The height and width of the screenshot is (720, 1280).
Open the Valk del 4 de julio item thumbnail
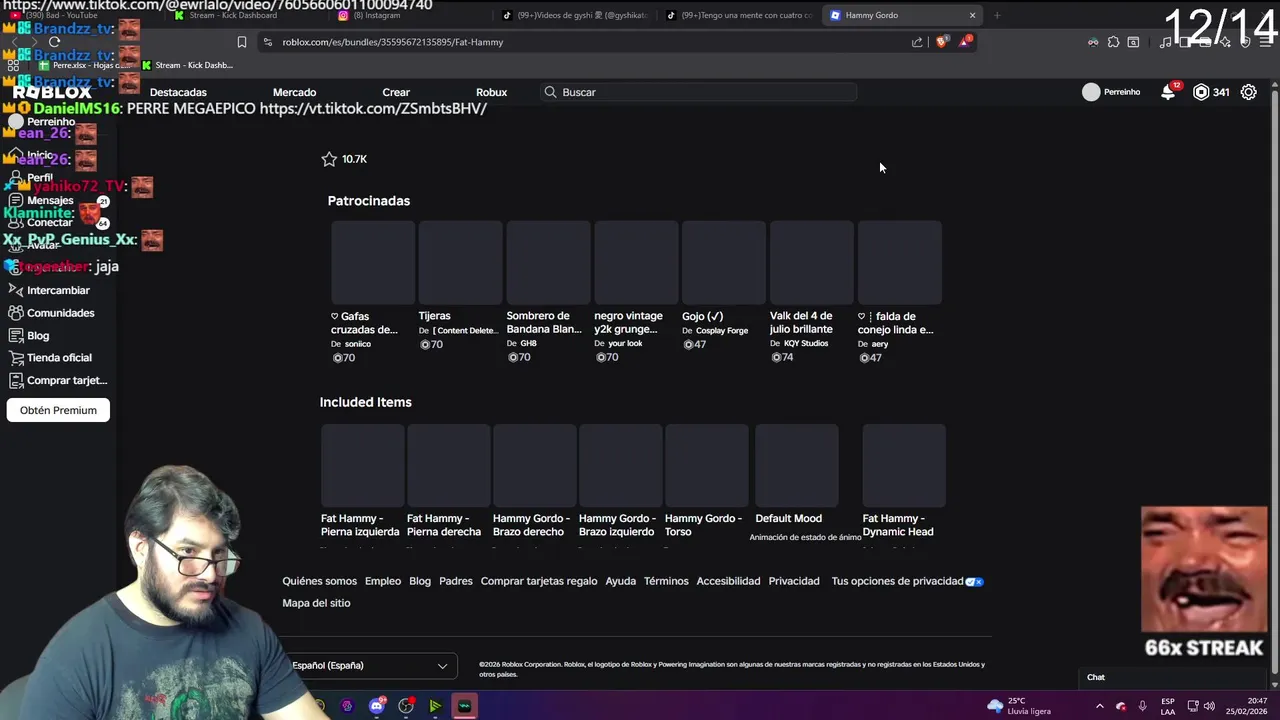[811, 262]
